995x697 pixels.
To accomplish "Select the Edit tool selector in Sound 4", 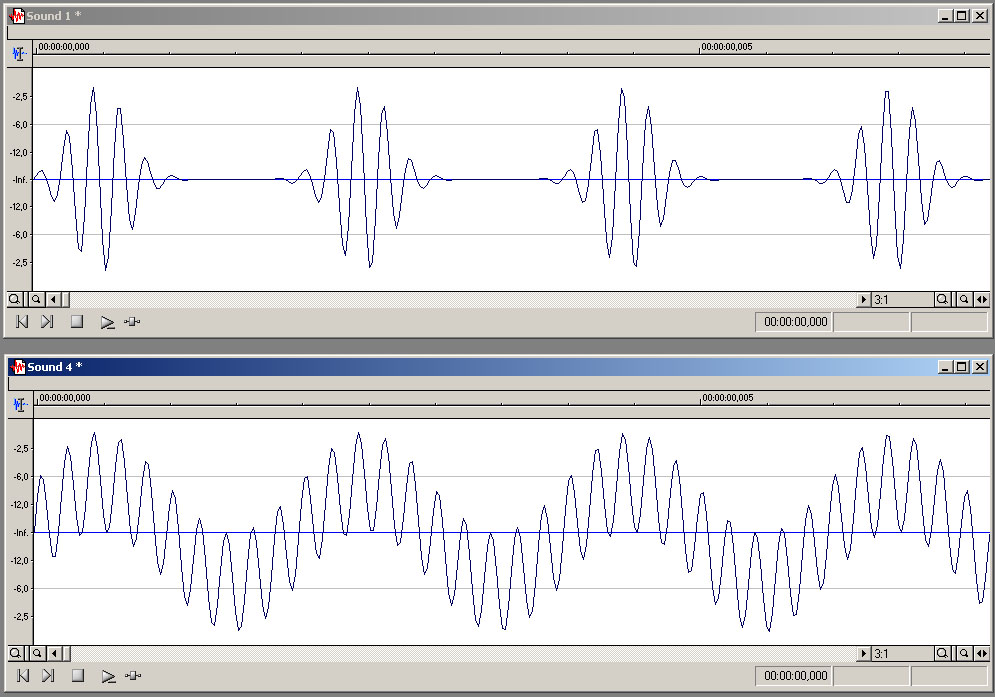I will (x=20, y=405).
